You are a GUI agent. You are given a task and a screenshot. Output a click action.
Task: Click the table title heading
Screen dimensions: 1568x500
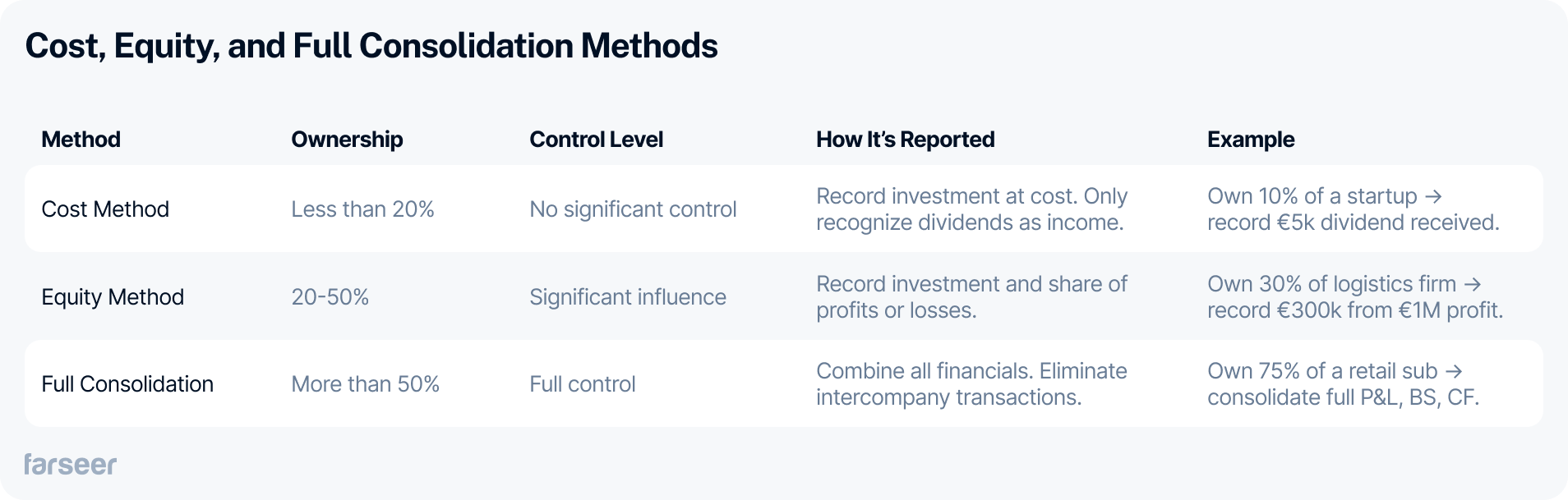coord(371,46)
